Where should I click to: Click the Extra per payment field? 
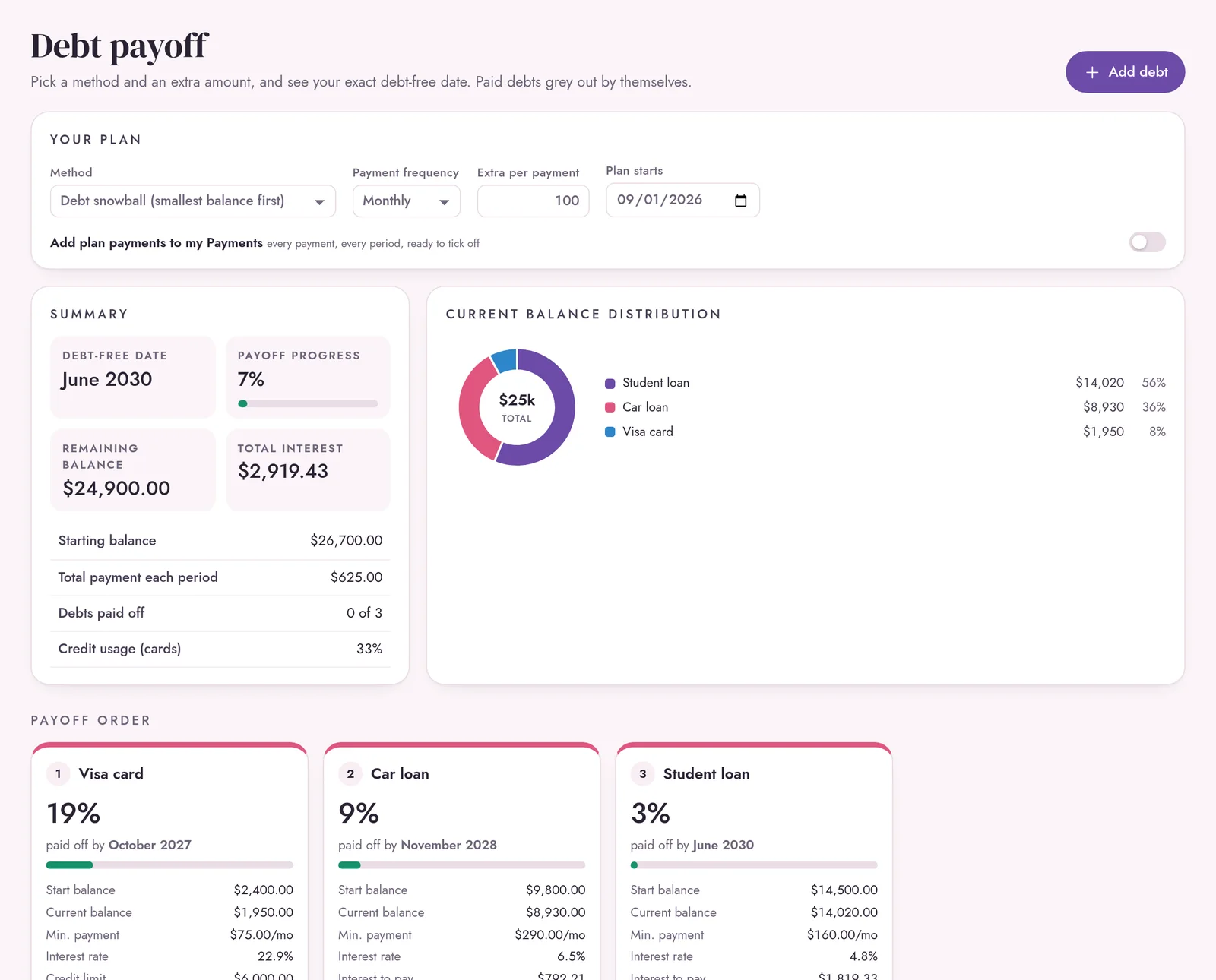click(x=533, y=201)
